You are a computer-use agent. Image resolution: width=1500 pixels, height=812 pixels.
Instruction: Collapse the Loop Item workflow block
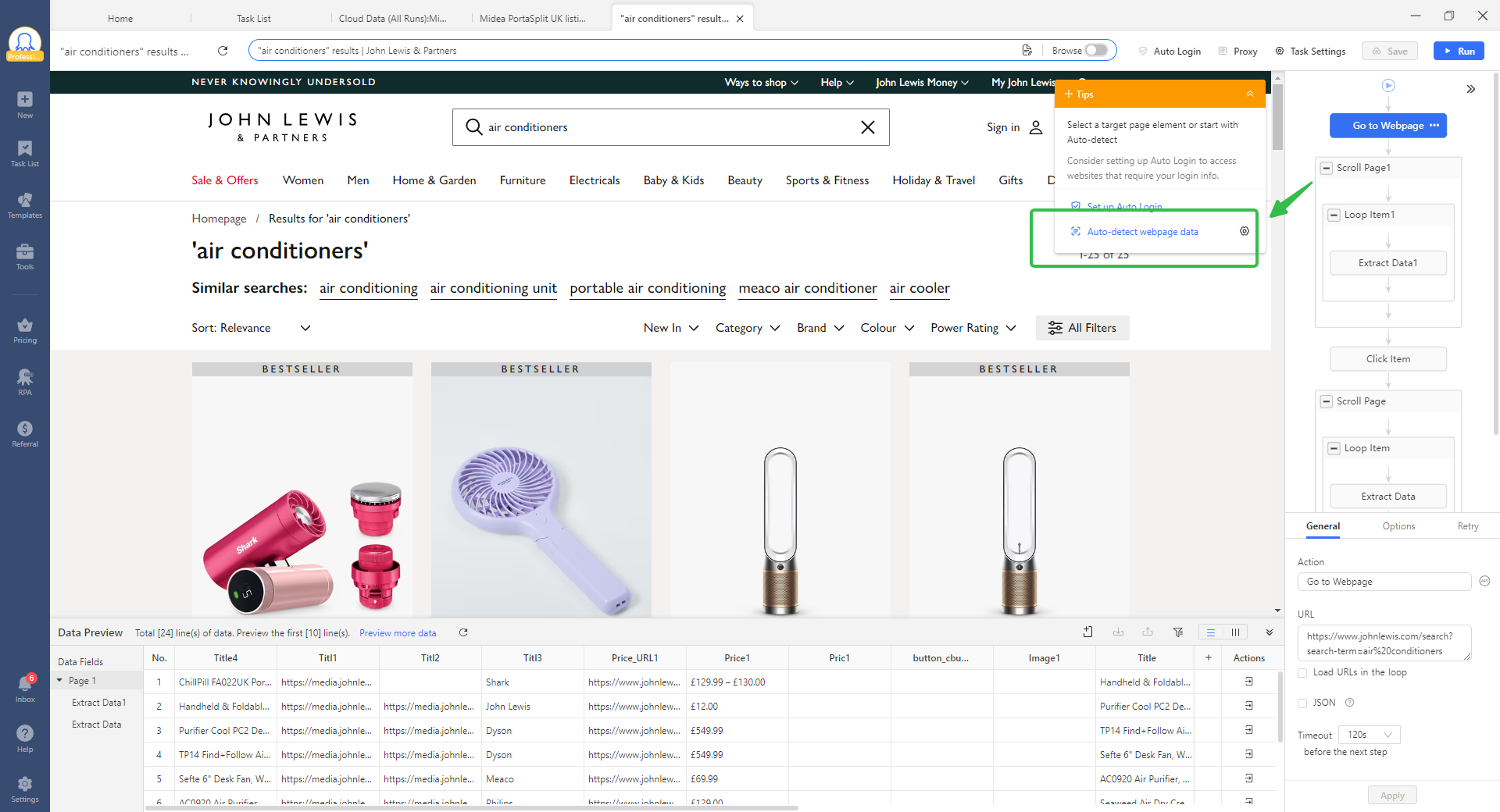[1334, 448]
